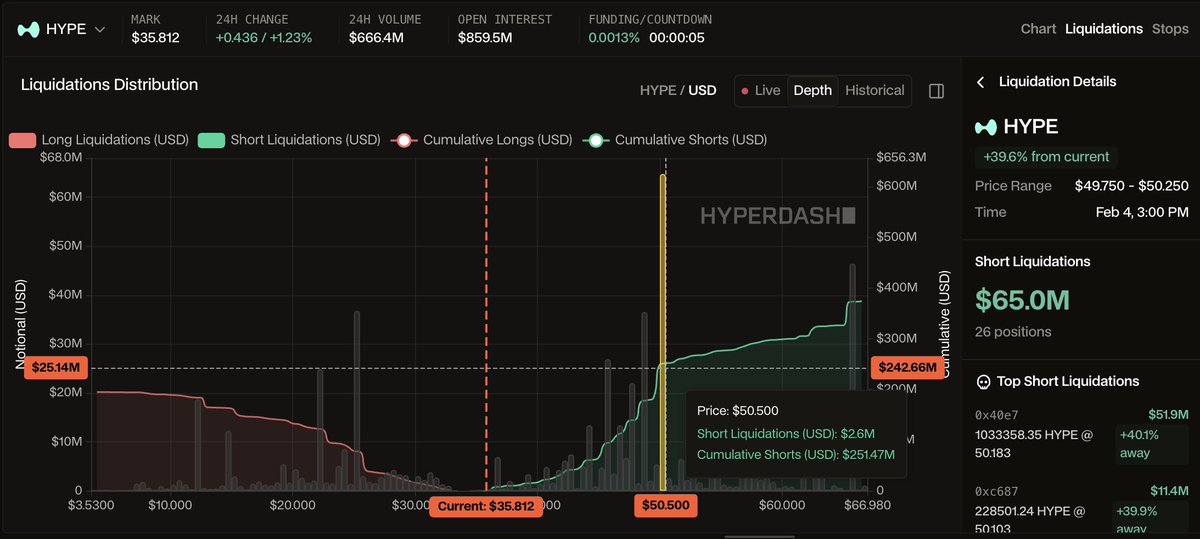Click the Price Range $49.750 - $50.250 value

click(1132, 186)
